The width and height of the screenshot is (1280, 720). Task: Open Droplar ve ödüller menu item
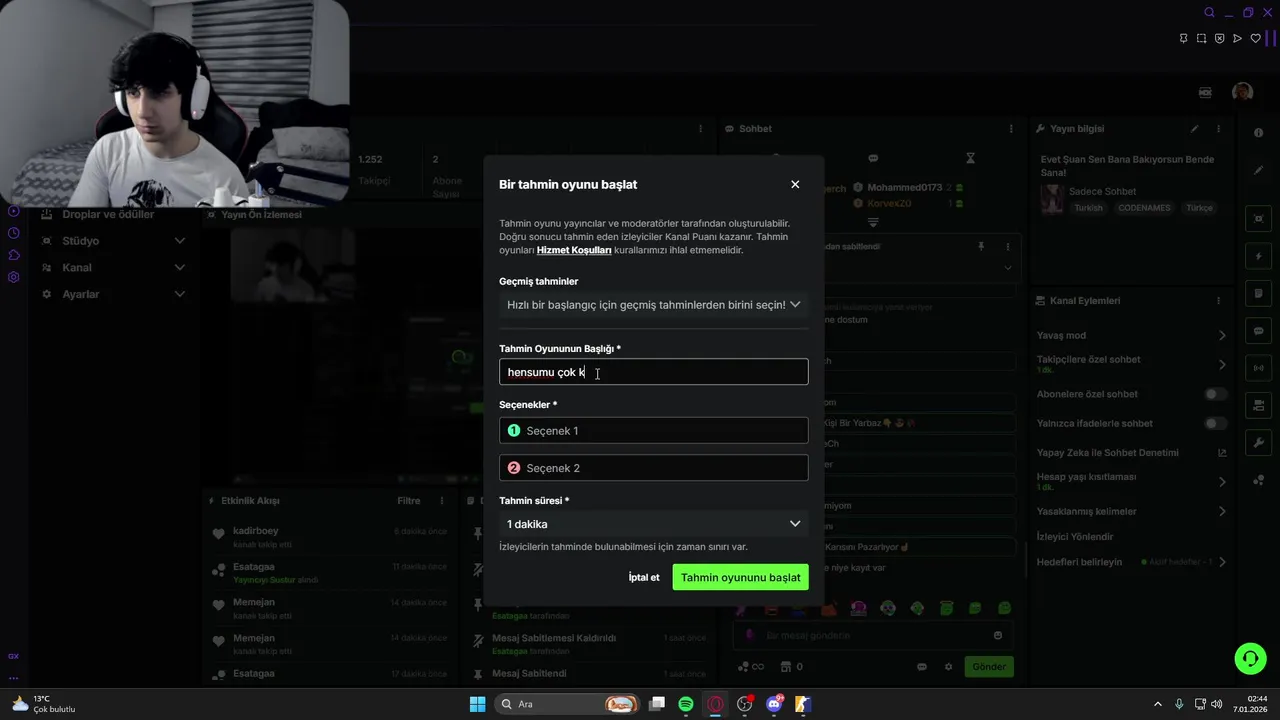pyautogui.click(x=108, y=214)
